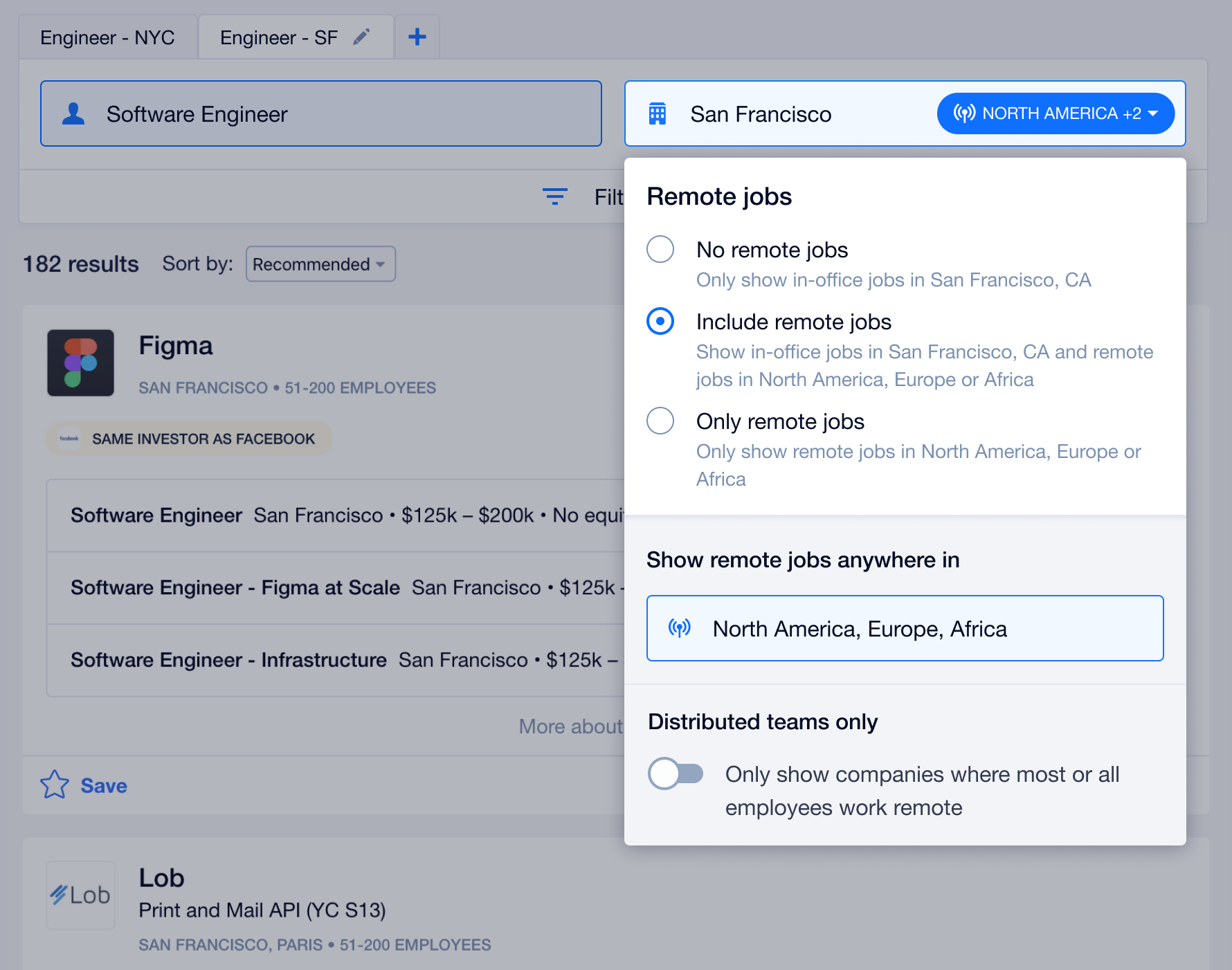Switch to the Engineer - NYC tab

[108, 37]
